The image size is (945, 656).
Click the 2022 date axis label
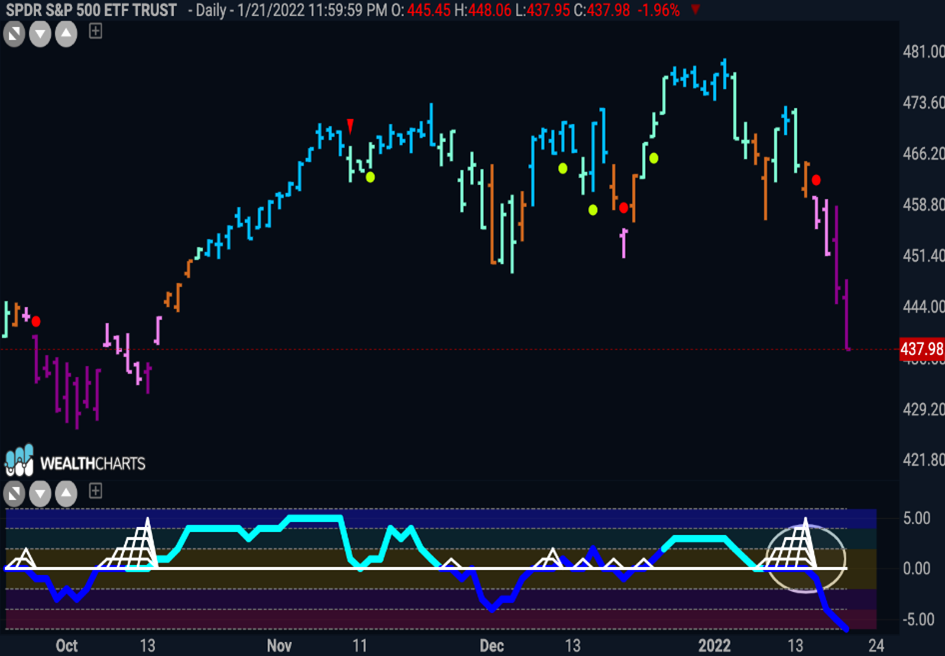(715, 646)
